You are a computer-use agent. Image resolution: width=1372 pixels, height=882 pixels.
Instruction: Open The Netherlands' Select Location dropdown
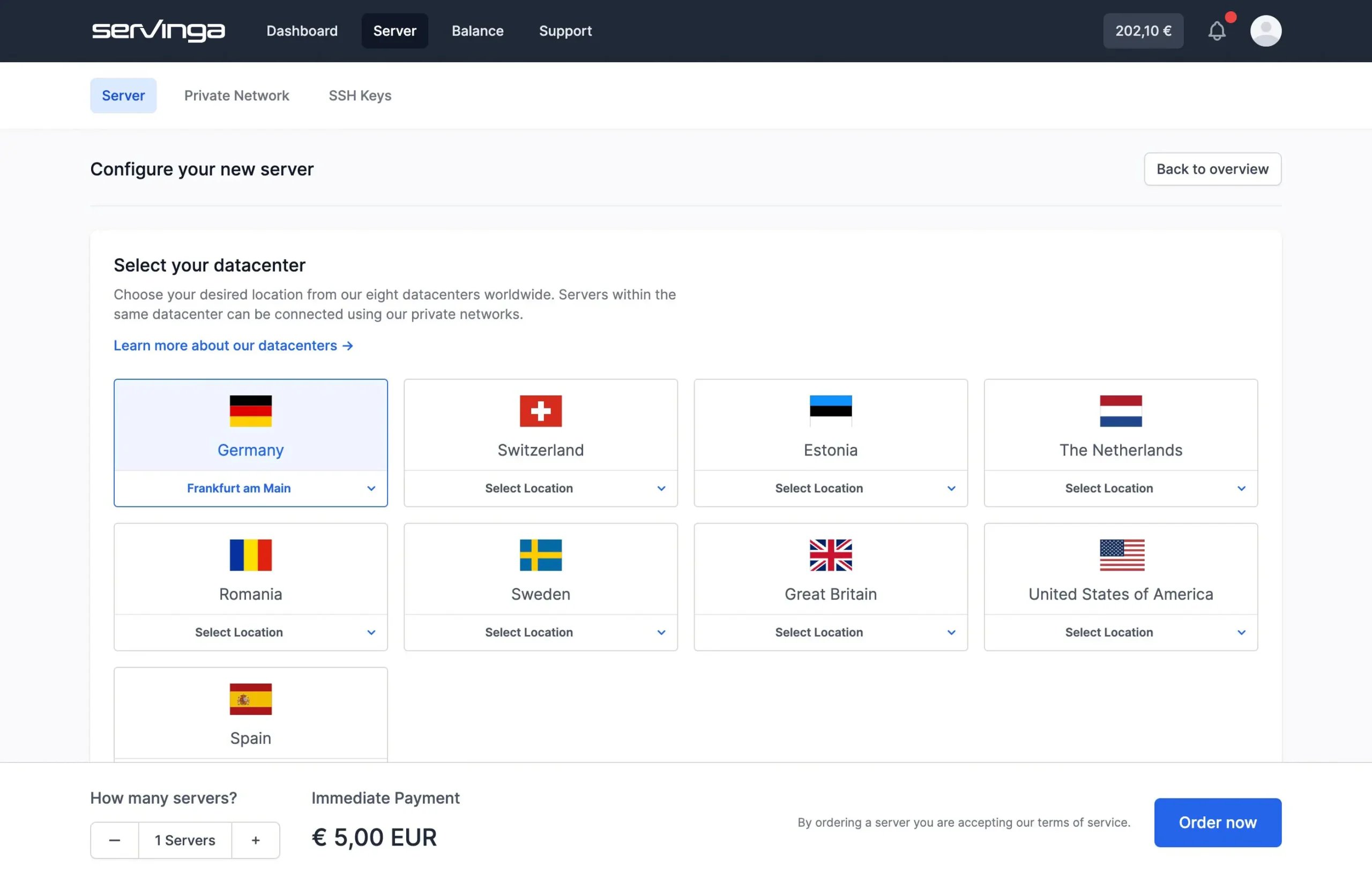click(x=1121, y=489)
